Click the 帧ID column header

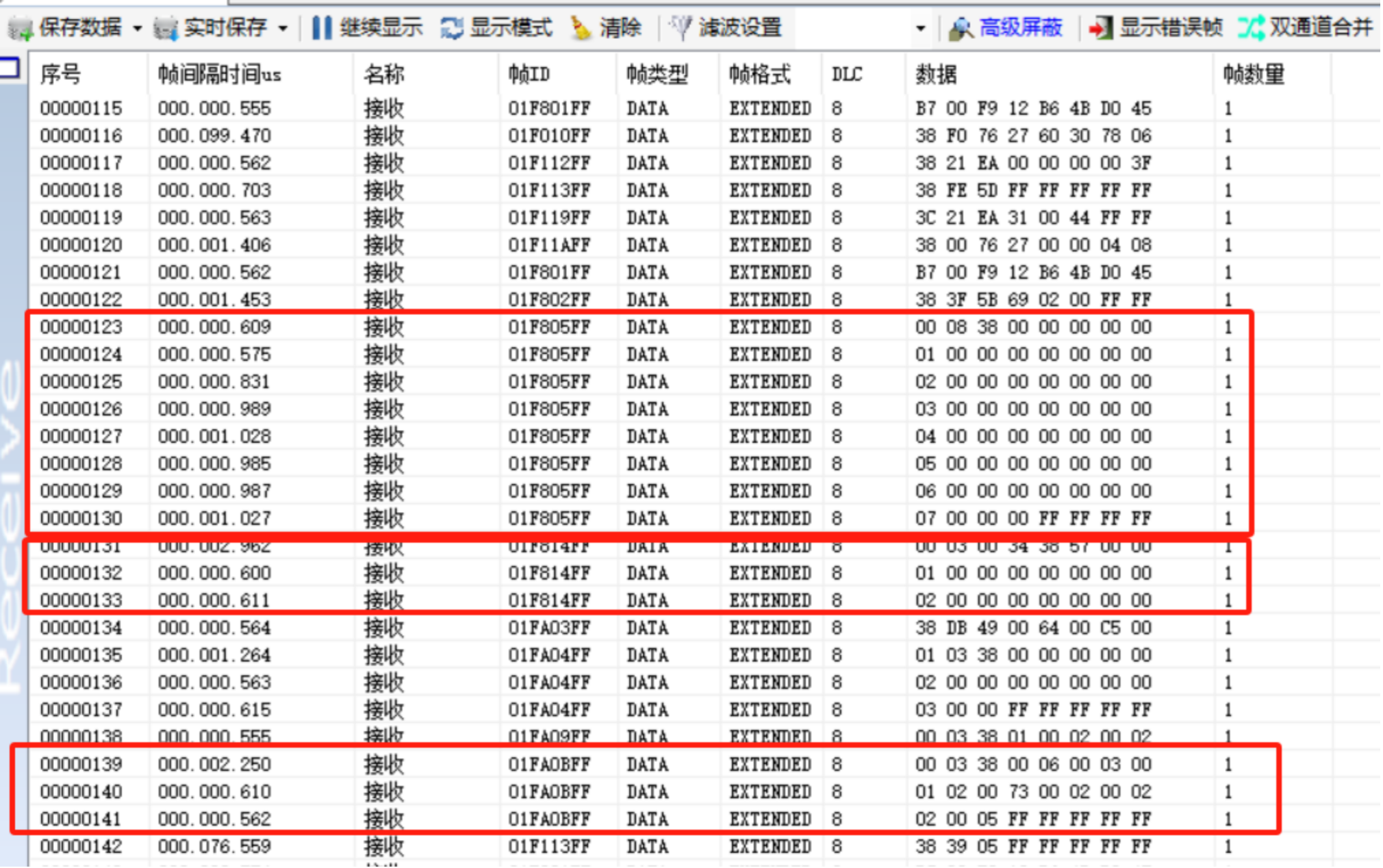[x=529, y=74]
